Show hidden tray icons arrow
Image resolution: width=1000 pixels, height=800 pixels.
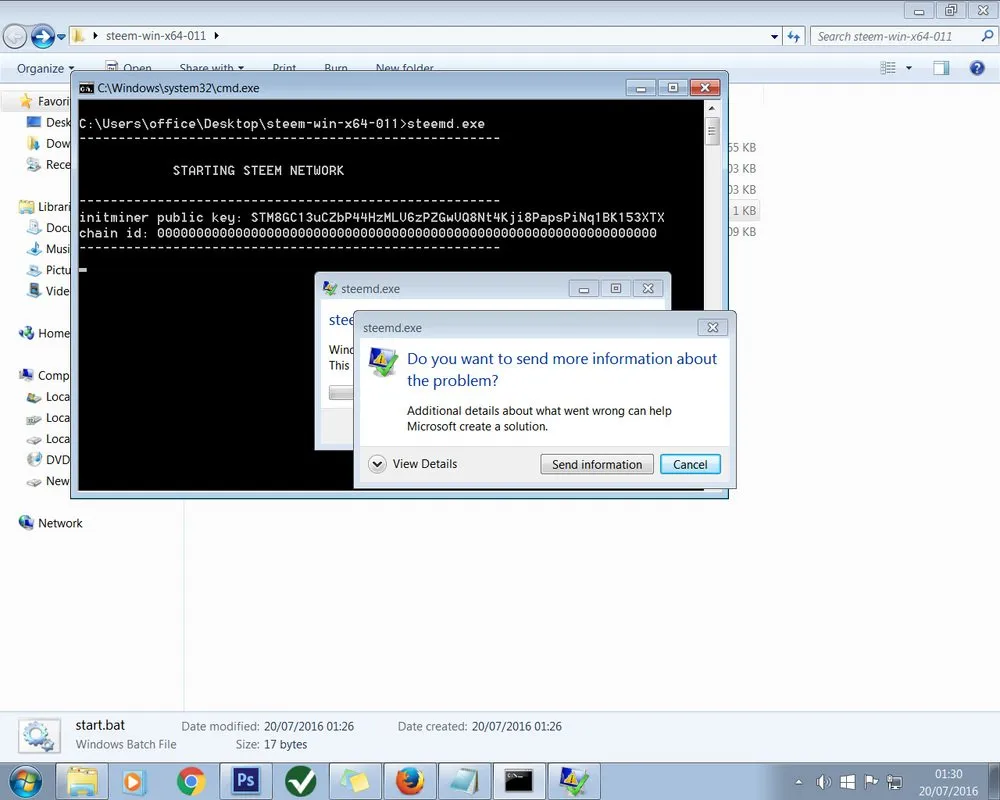coord(798,781)
